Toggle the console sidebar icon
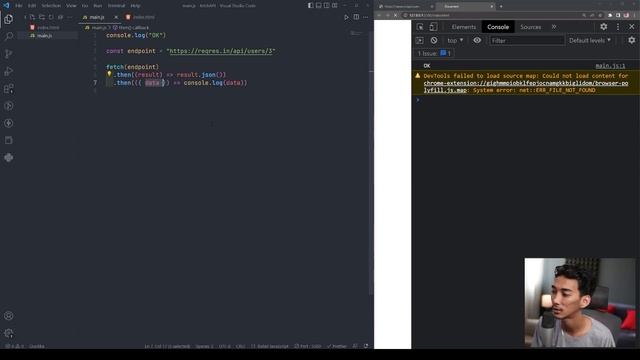 pos(420,40)
